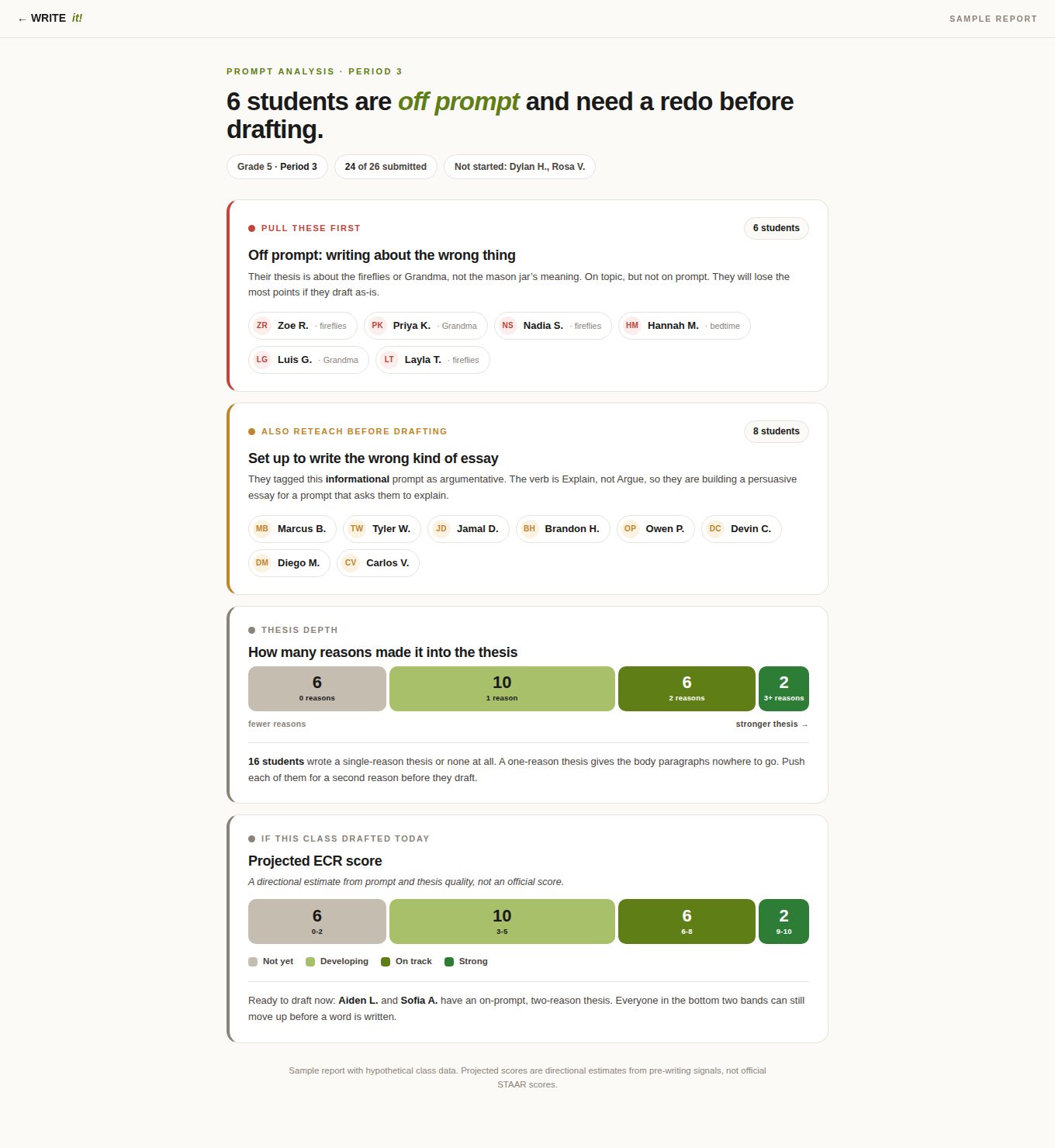The width and height of the screenshot is (1055, 1148).
Task: Click the Developing legend color swatch
Action: click(x=310, y=962)
